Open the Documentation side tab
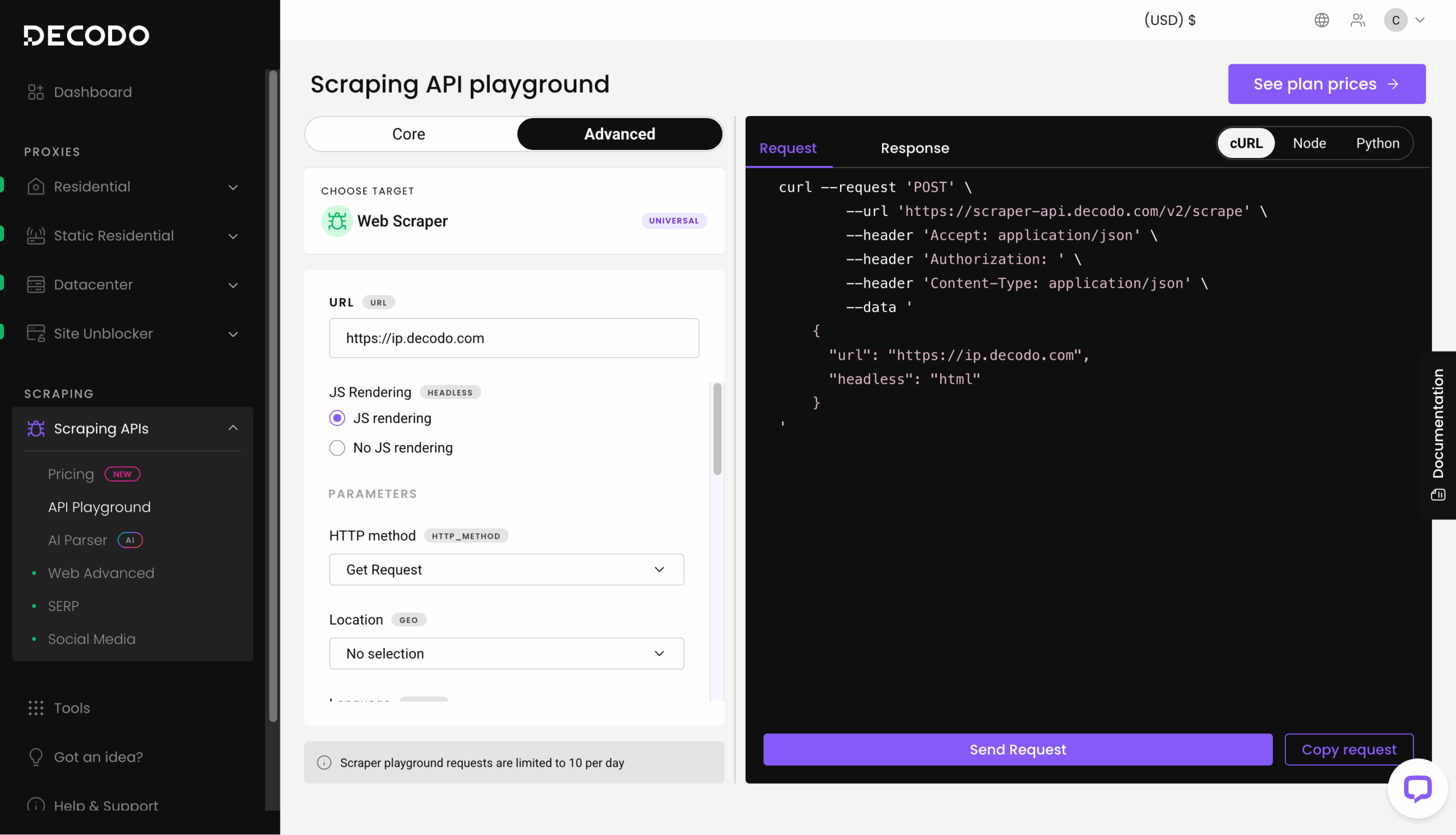The width and height of the screenshot is (1456, 835). (1438, 435)
